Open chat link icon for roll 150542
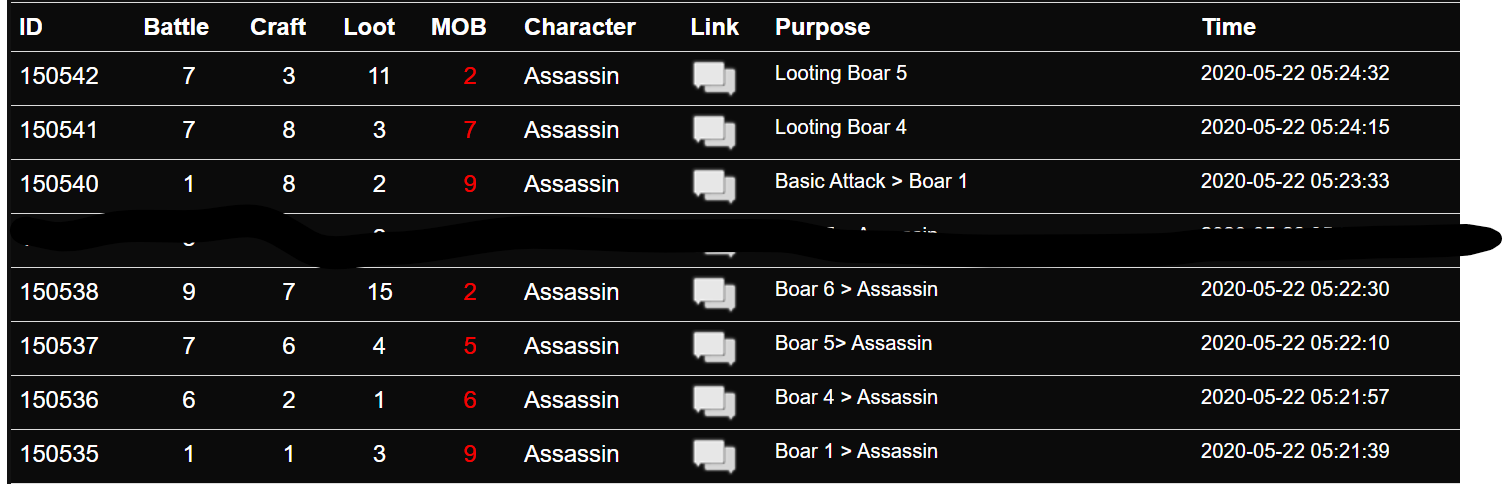This screenshot has width=1506, height=484. click(715, 77)
